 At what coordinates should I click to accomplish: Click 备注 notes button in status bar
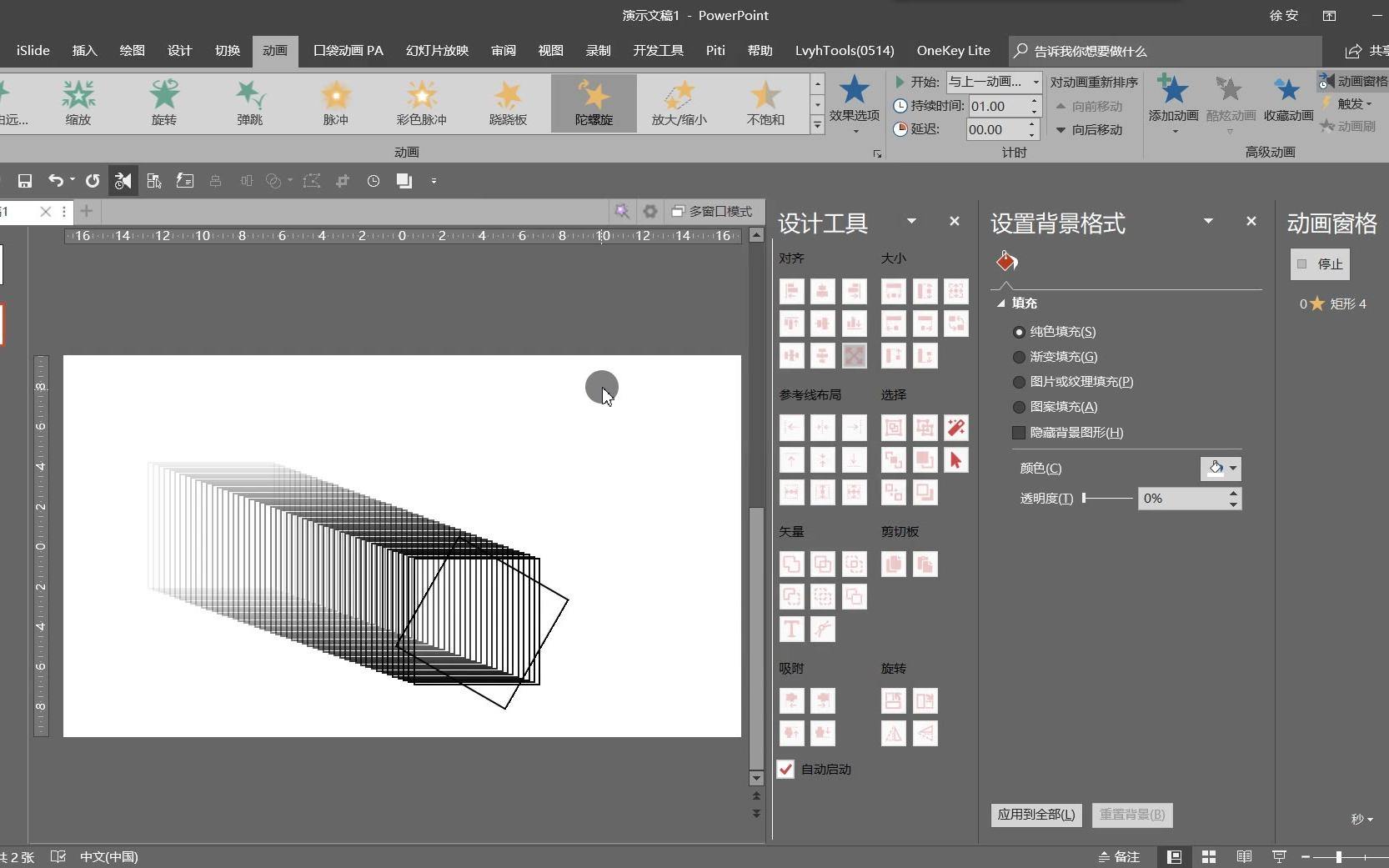coord(1118,856)
